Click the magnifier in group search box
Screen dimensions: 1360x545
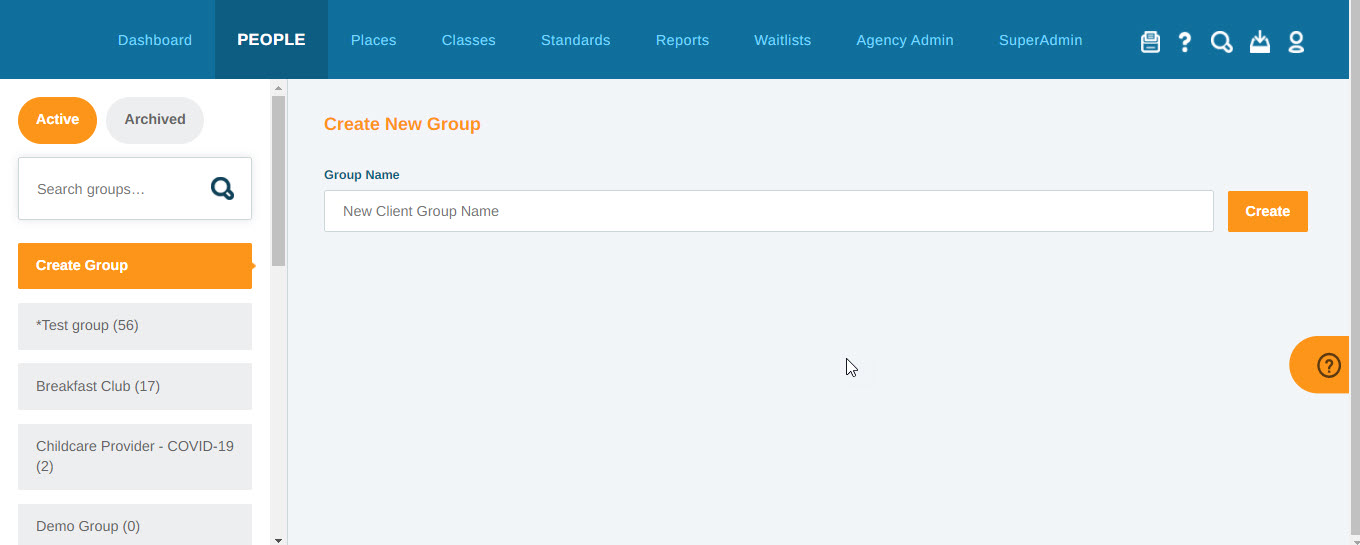(x=222, y=188)
